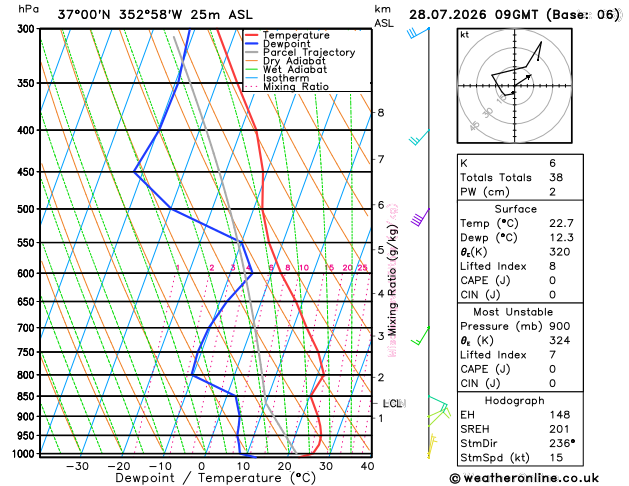Click the vertical Mixing Ratio (g/kg) axis label
The width and height of the screenshot is (629, 486).
[x=393, y=281]
